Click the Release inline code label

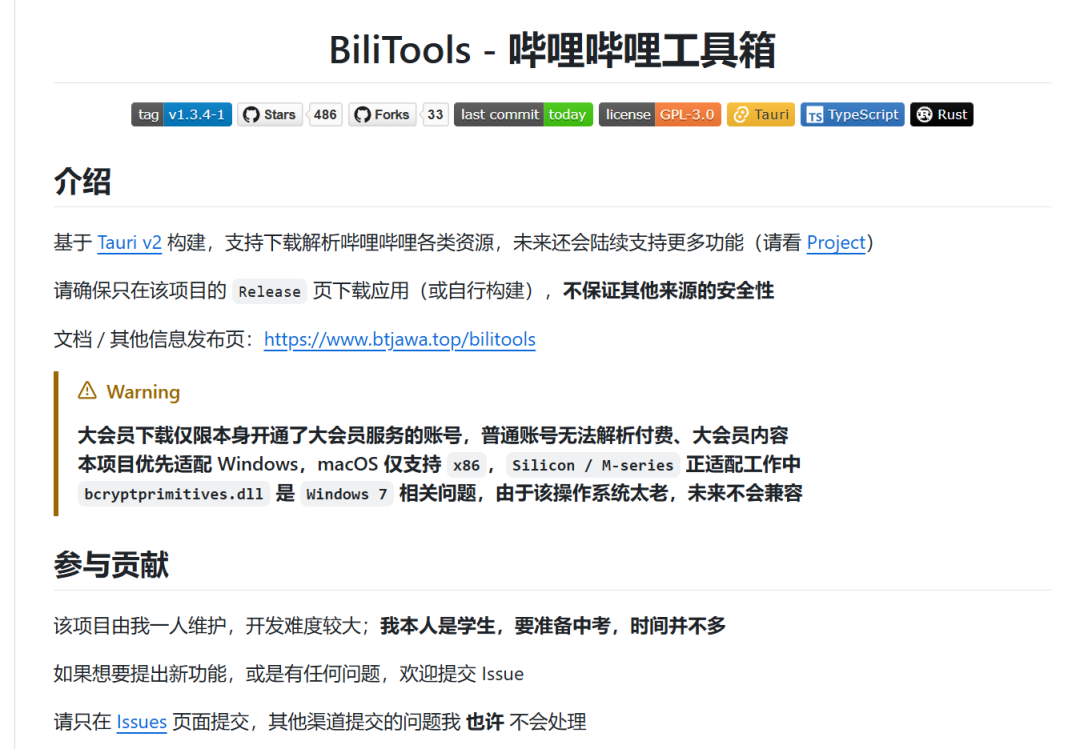[269, 291]
